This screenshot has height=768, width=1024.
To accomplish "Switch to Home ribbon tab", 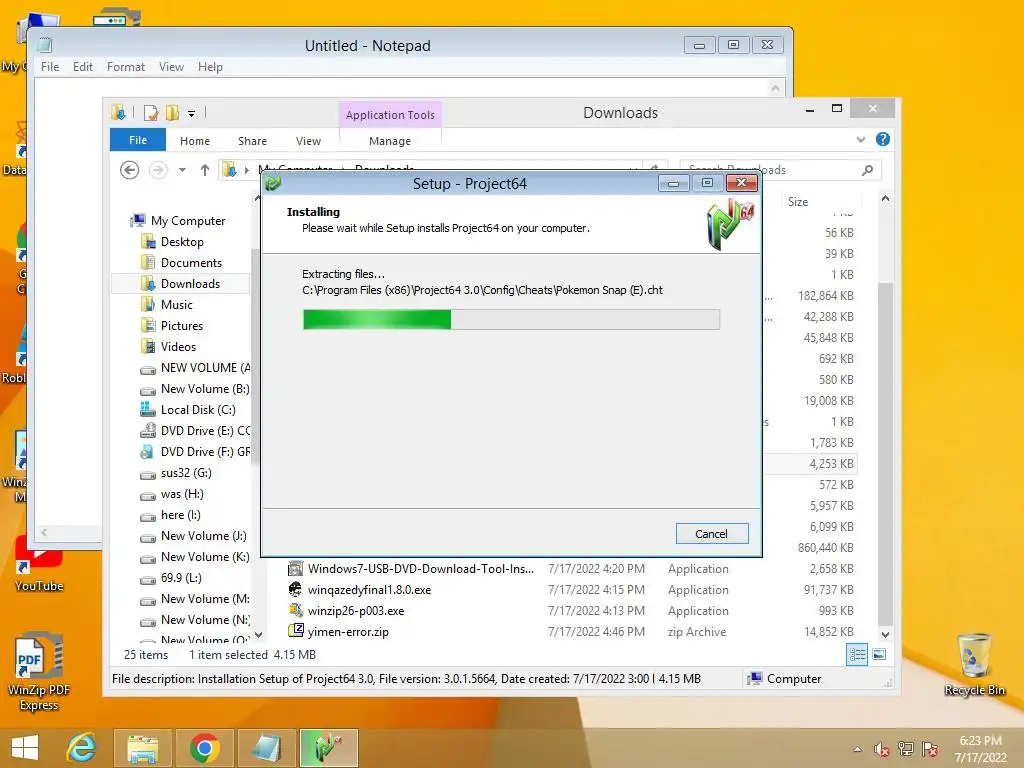I will 195,141.
